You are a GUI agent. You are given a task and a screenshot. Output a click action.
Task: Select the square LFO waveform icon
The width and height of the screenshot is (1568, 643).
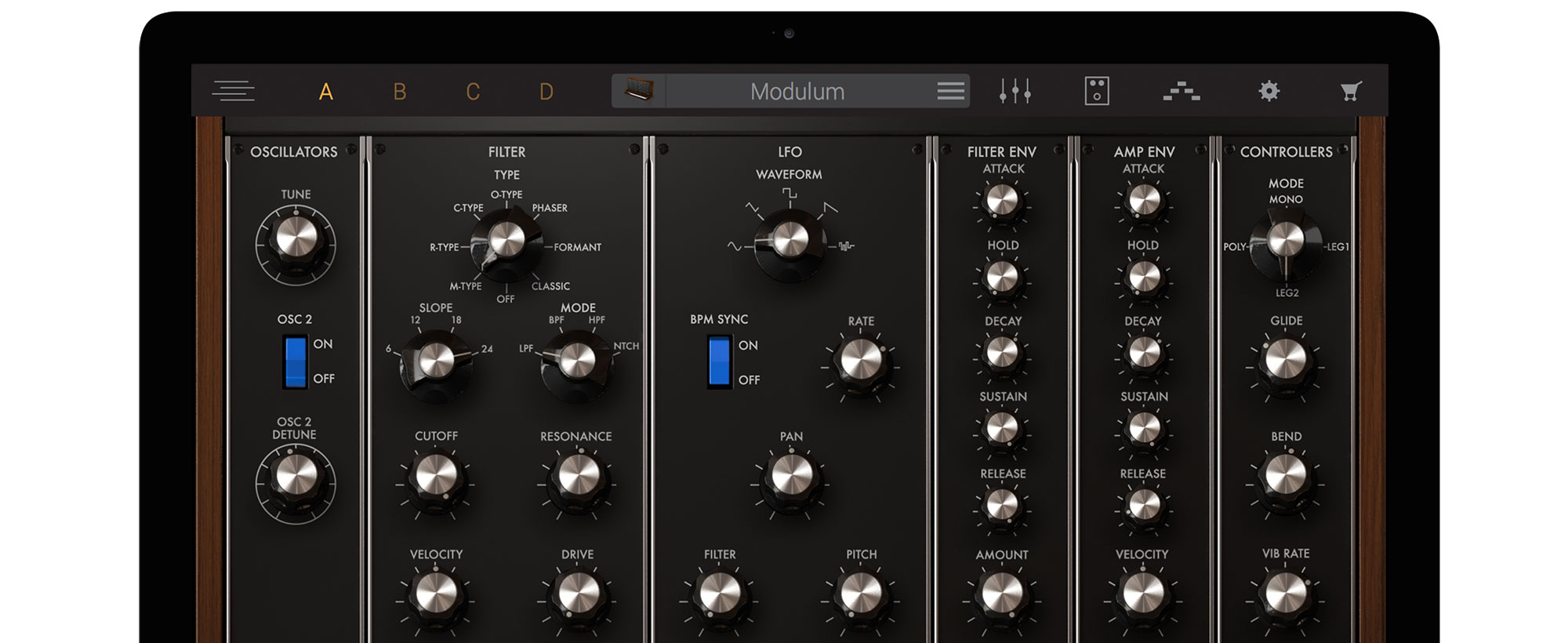point(789,192)
